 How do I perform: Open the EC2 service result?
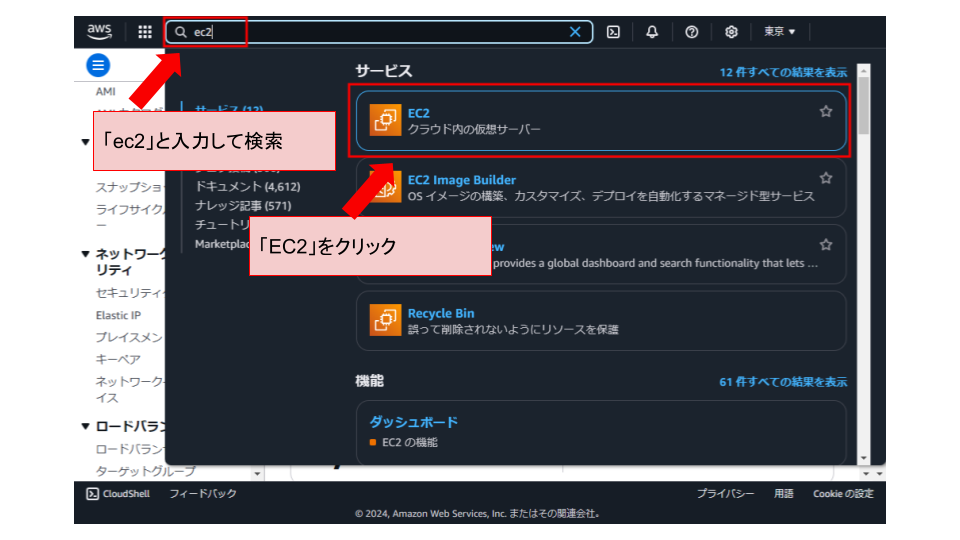click(x=601, y=121)
